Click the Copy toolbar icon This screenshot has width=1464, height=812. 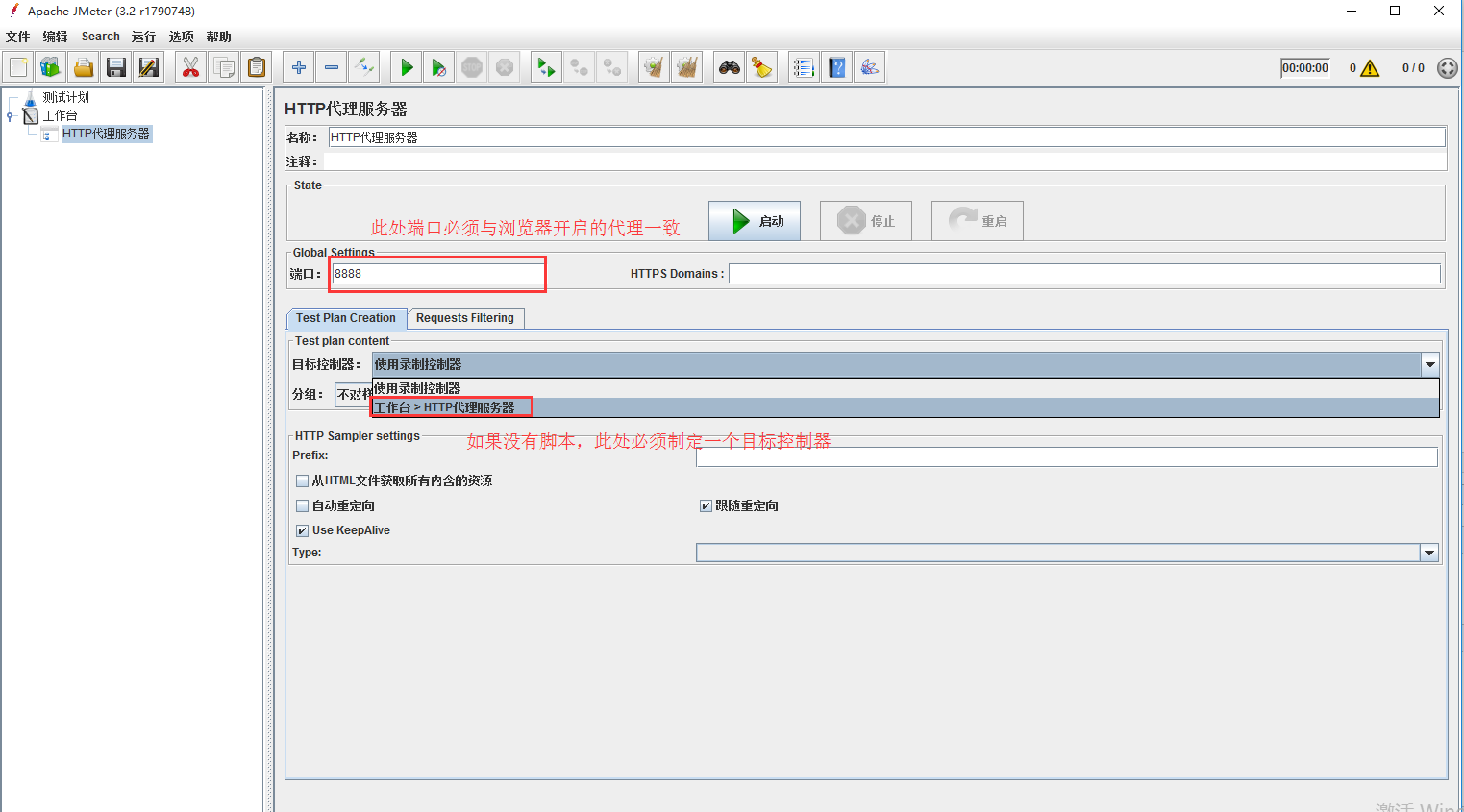pos(224,67)
